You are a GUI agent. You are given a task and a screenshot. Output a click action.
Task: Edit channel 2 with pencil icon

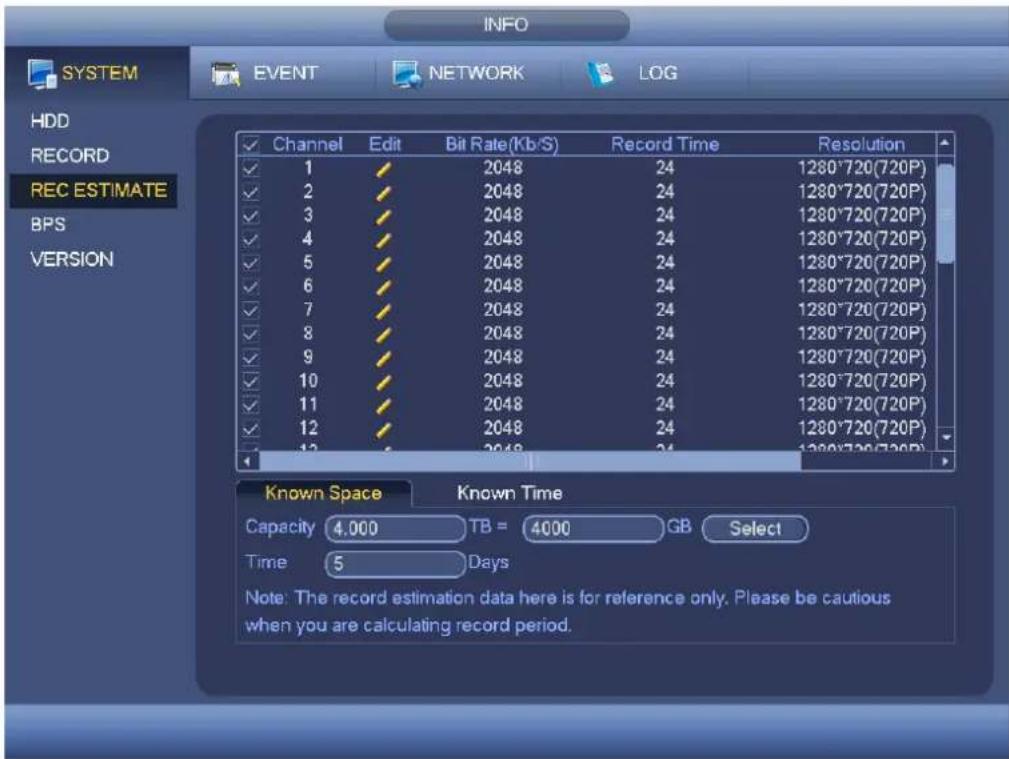click(384, 193)
